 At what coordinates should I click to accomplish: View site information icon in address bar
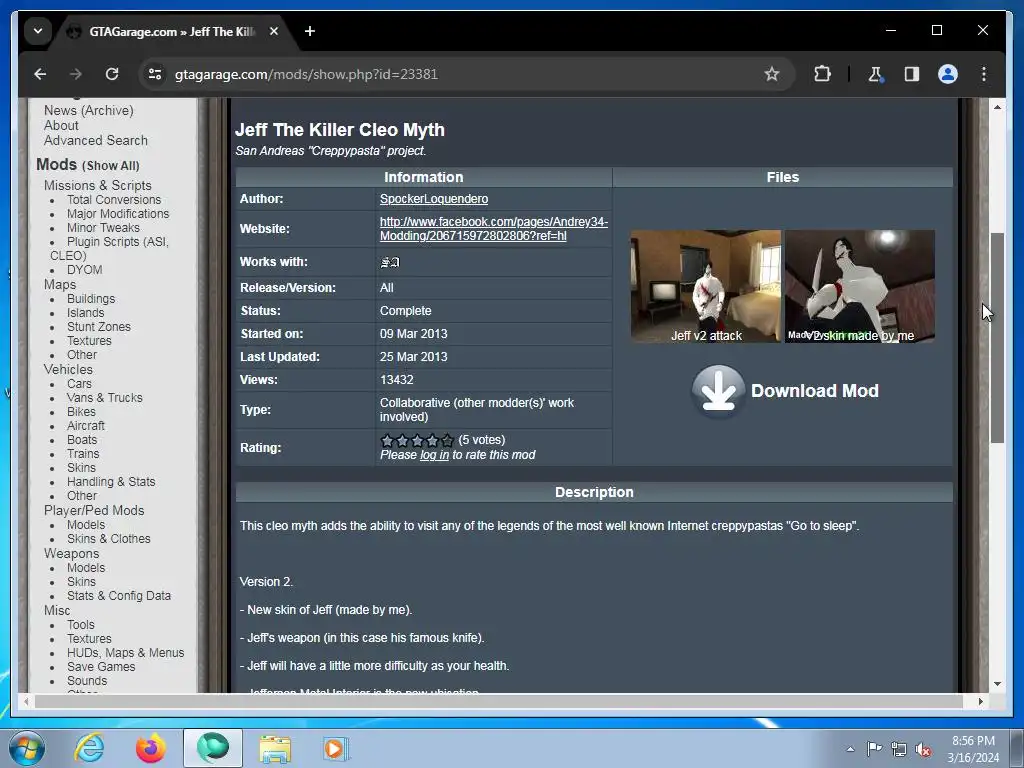pos(155,74)
